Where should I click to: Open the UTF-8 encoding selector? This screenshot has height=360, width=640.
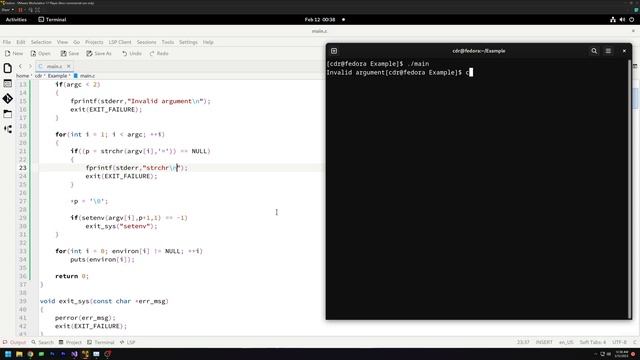[x=619, y=342]
